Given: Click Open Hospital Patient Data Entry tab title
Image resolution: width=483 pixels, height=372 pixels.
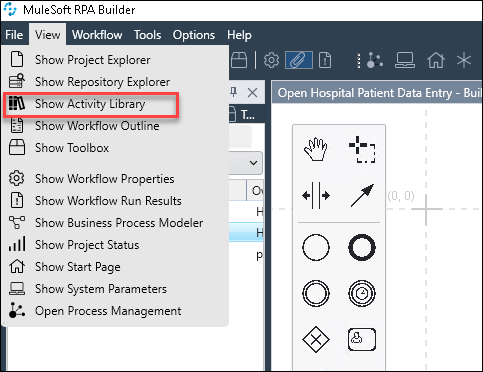Looking at the screenshot, I should [379, 93].
